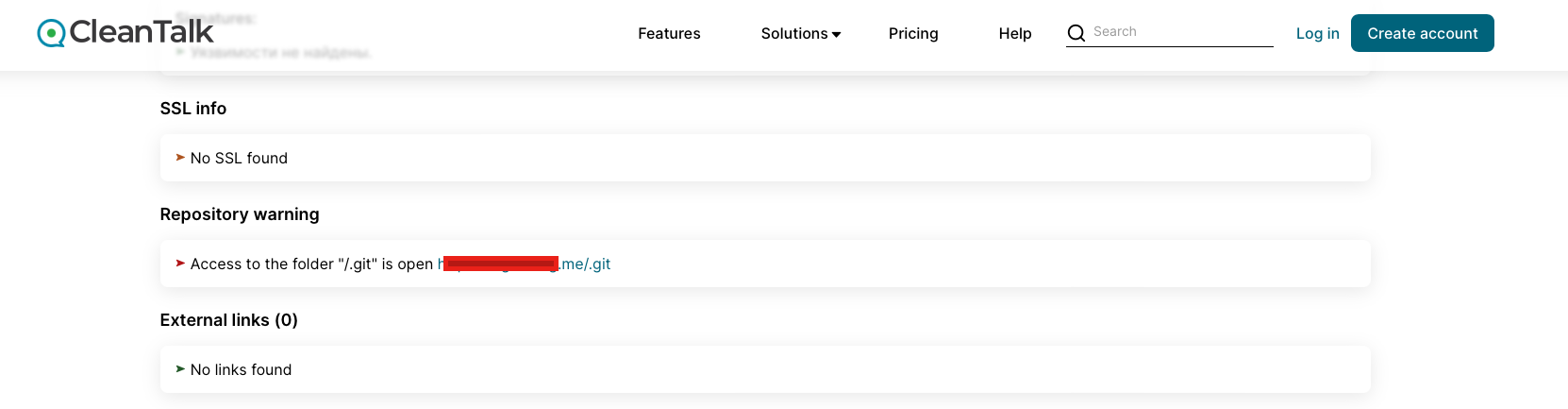
Task: Click the External links (0) heading
Action: 228,320
